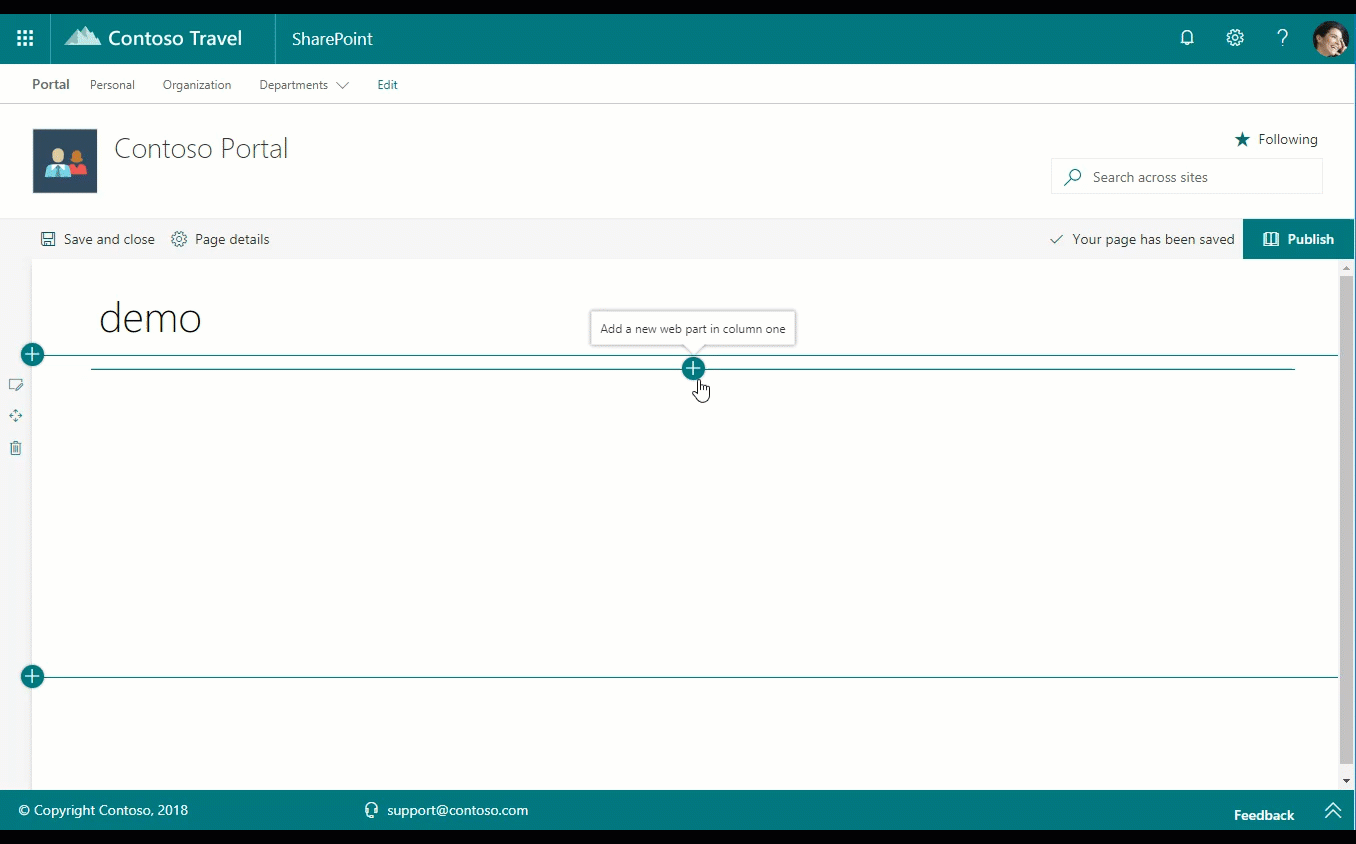This screenshot has width=1356, height=844.
Task: Expand the Departments dropdown menu
Action: 303,85
